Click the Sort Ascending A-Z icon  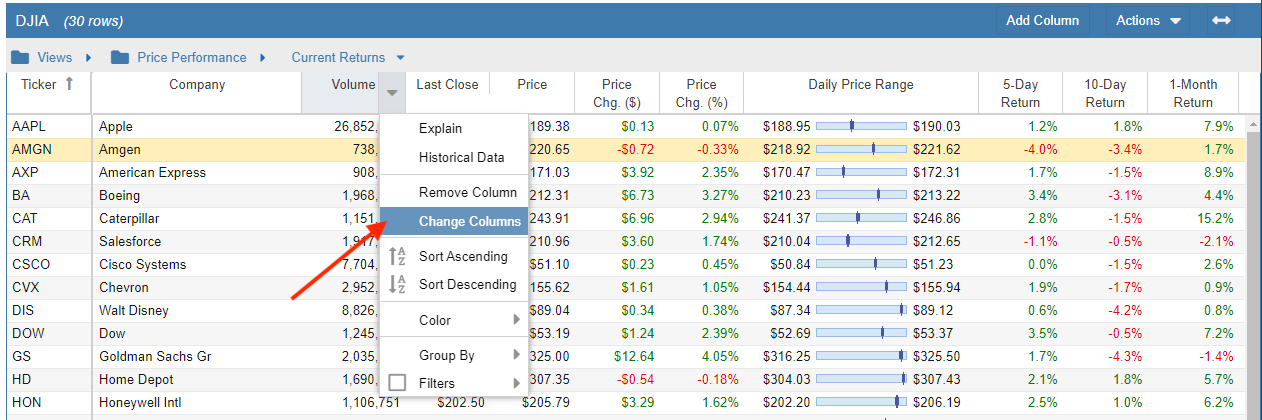397,256
